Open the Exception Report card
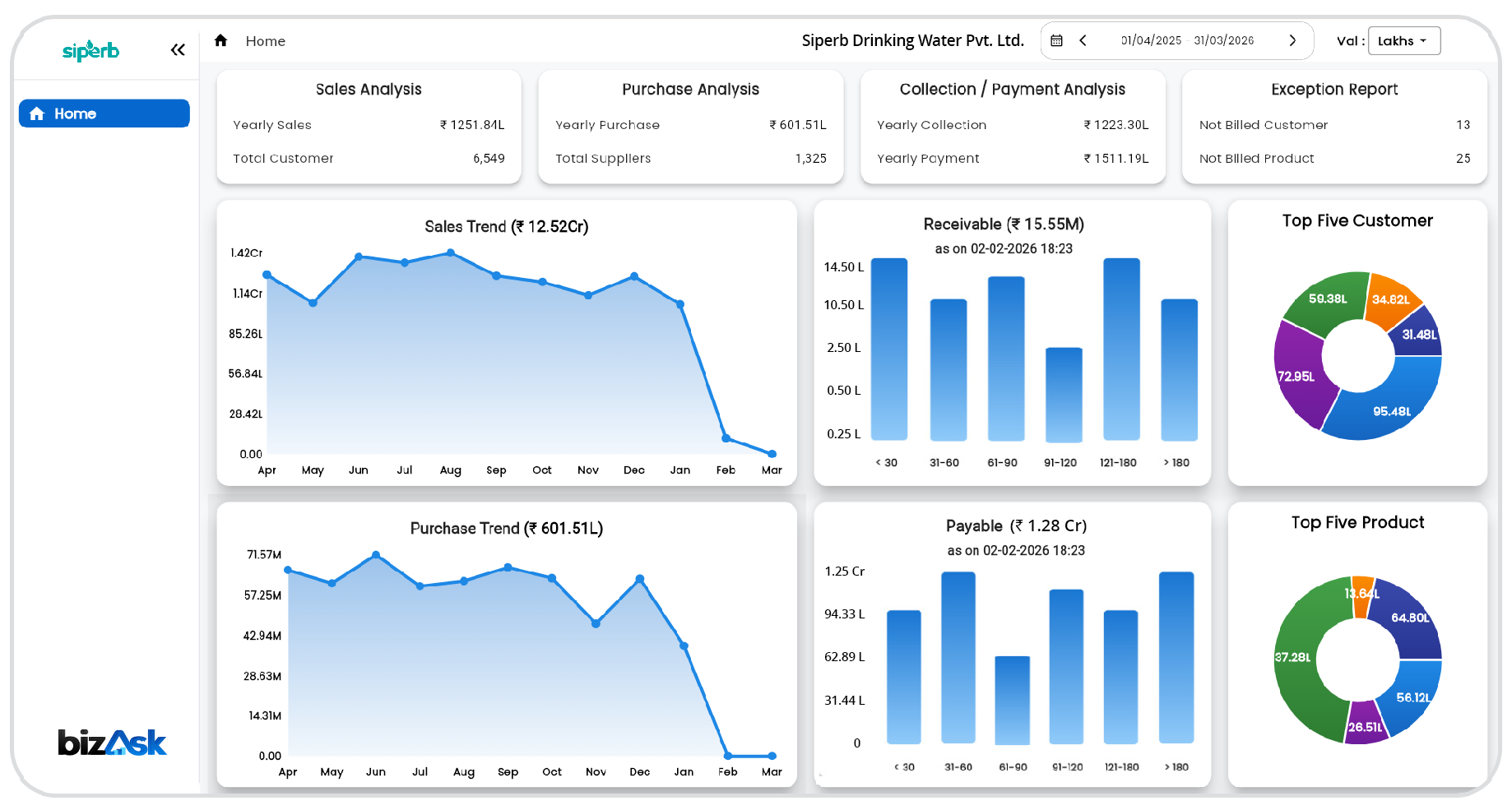 click(1334, 127)
